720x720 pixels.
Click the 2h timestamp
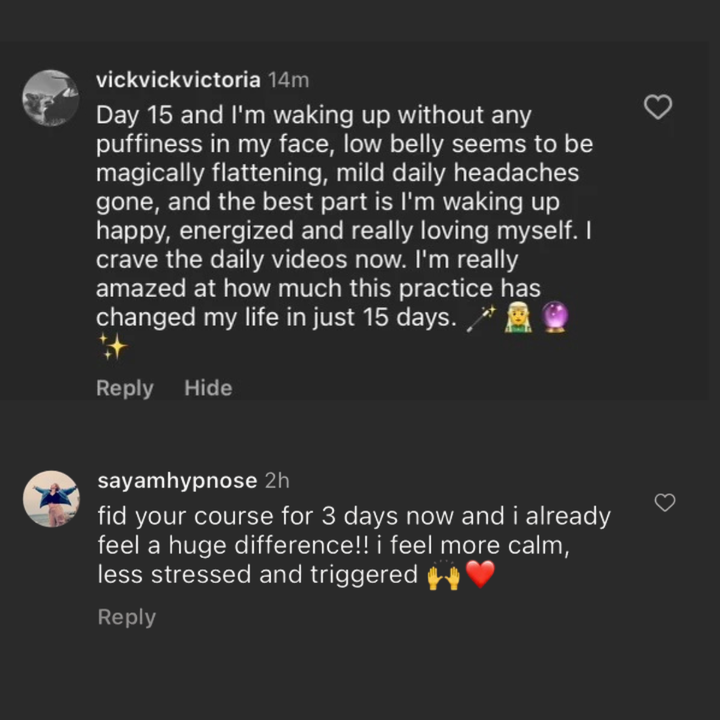pos(277,481)
